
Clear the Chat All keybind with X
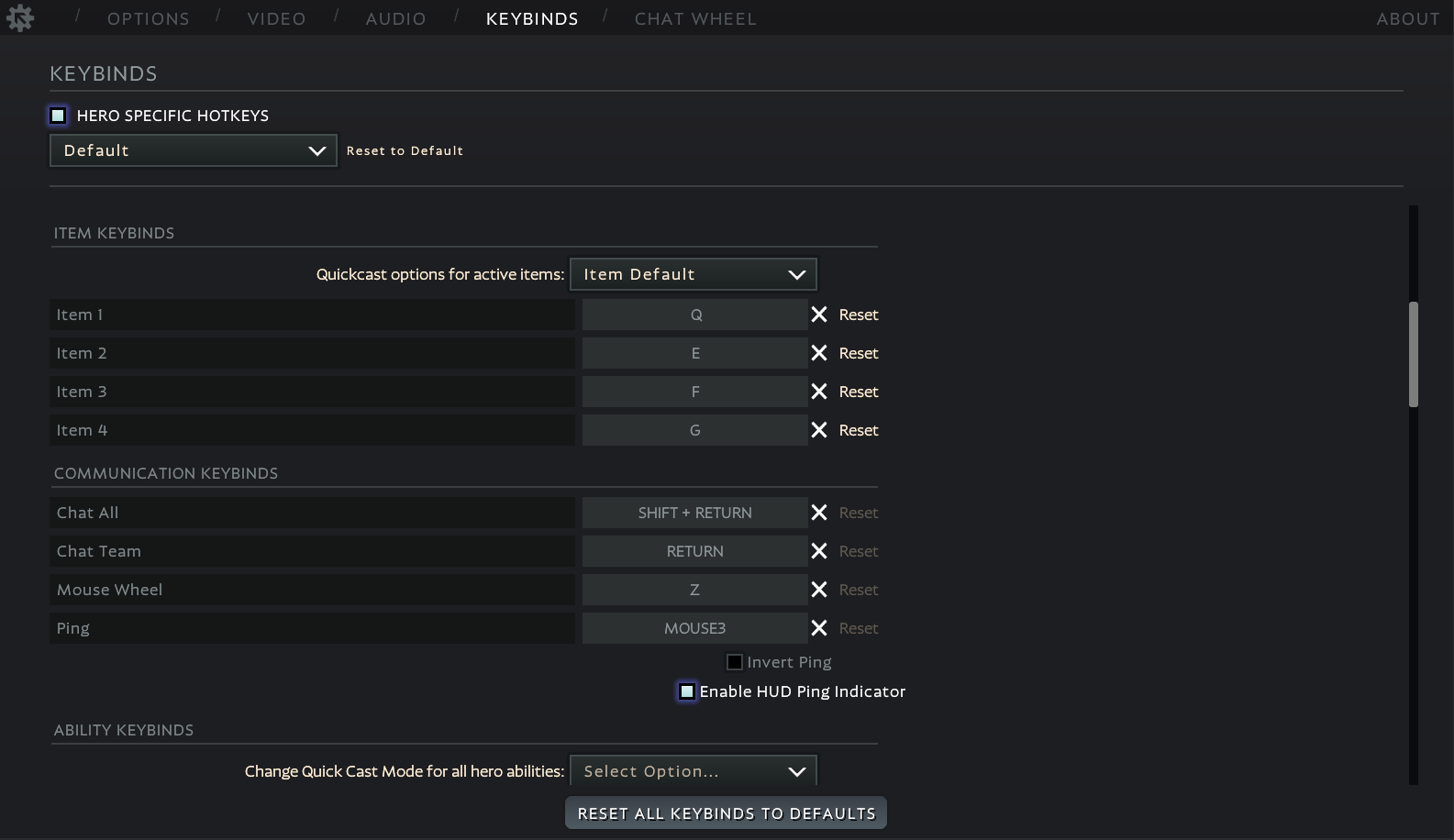tap(819, 513)
